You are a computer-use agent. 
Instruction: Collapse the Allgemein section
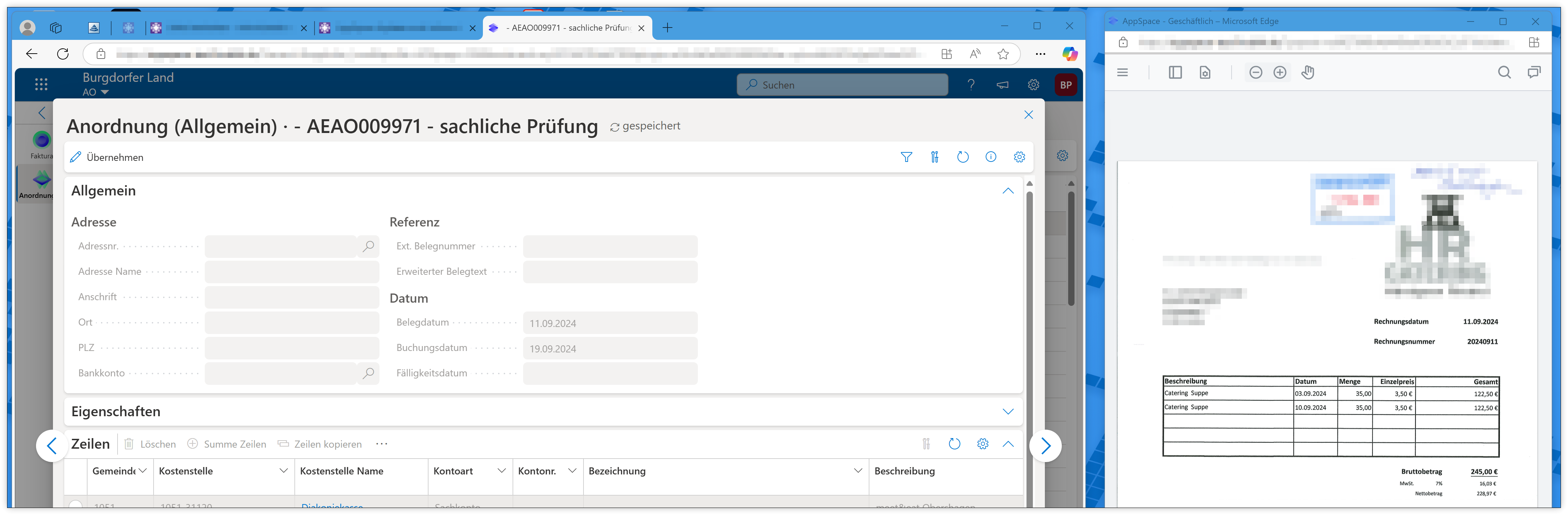click(x=1007, y=191)
